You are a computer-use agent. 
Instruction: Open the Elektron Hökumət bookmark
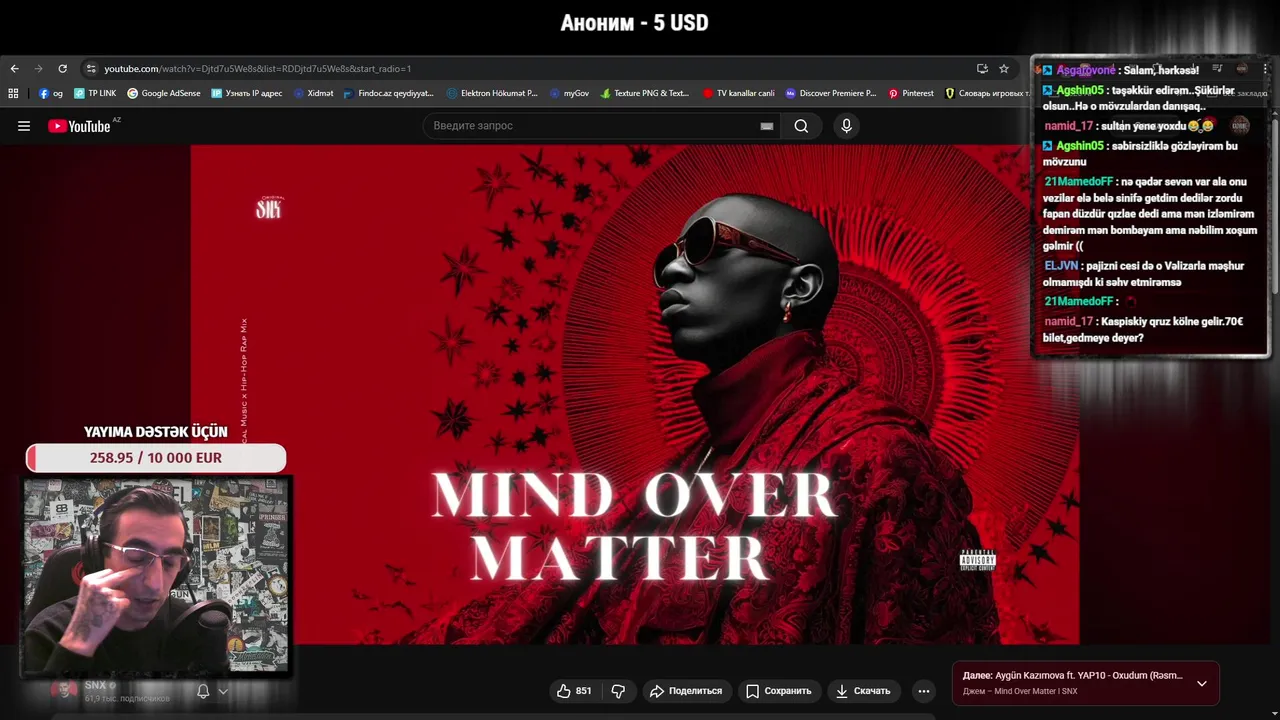493,93
